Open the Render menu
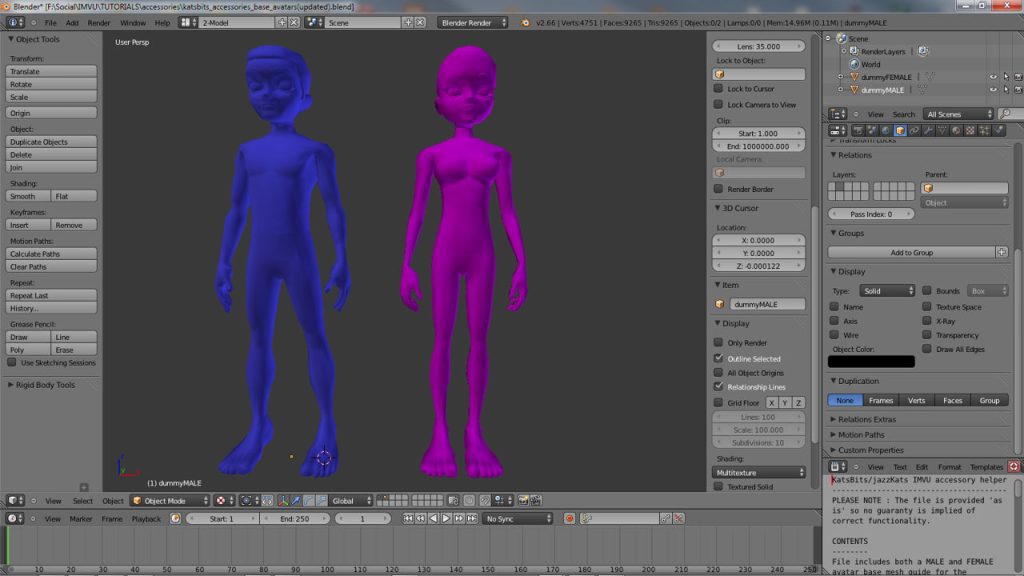 click(x=97, y=20)
